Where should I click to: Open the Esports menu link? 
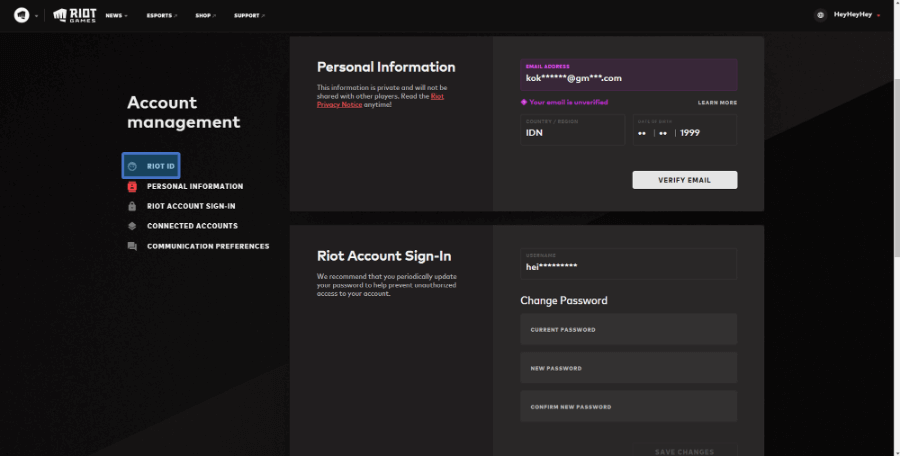(x=162, y=16)
